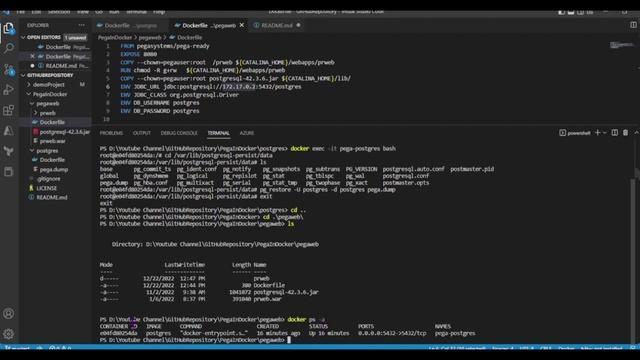Open the View menu
The image size is (640, 360).
pos(82,12)
